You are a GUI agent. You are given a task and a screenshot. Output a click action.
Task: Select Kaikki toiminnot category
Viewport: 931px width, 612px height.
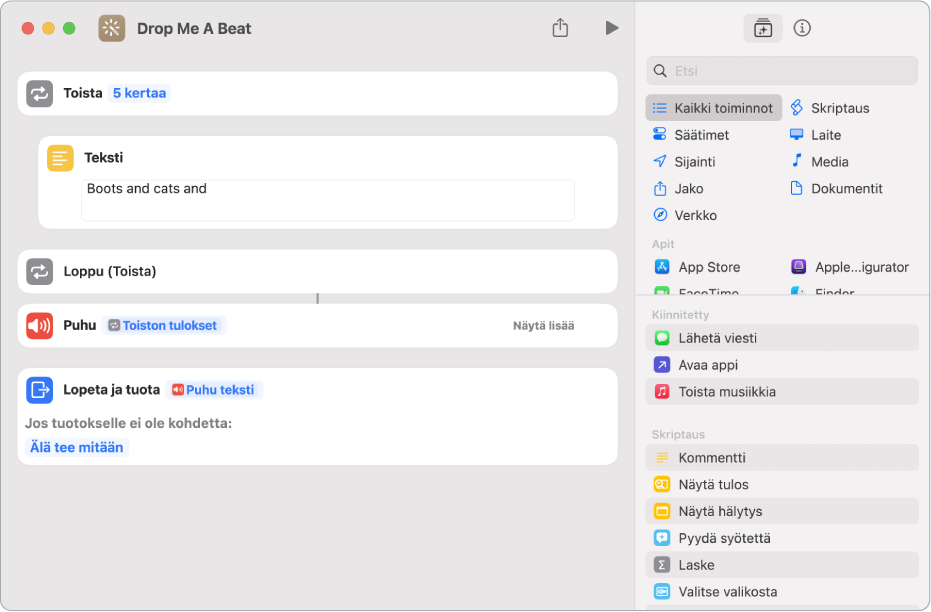point(714,108)
